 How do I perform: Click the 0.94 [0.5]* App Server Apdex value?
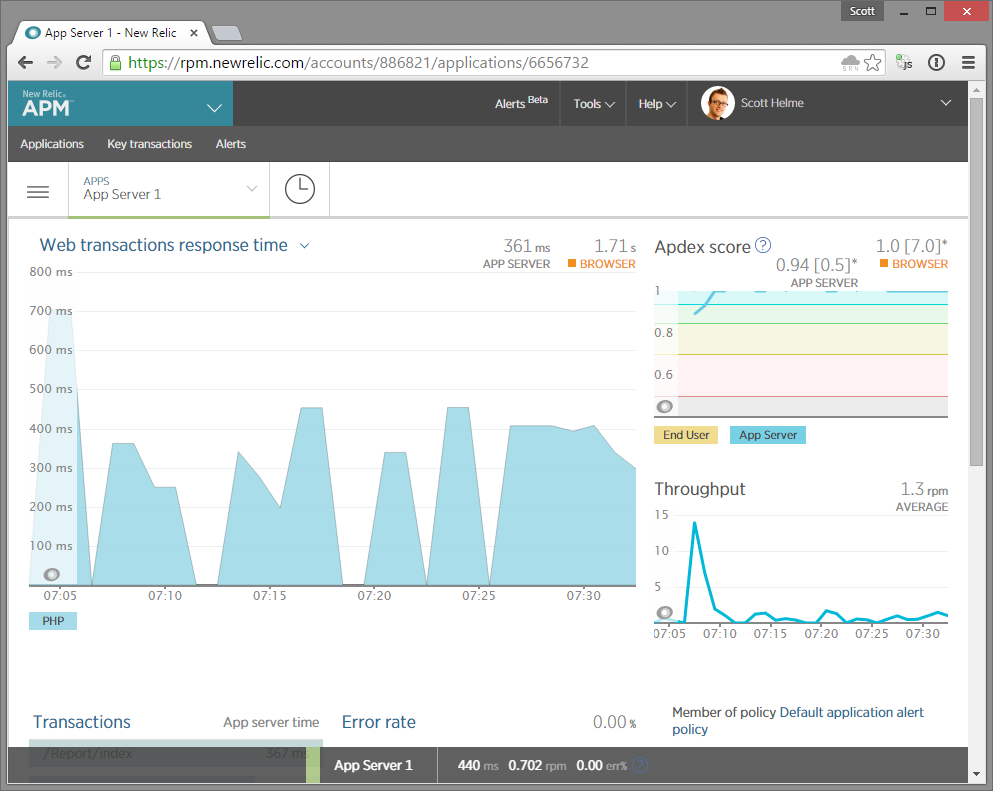(816, 265)
